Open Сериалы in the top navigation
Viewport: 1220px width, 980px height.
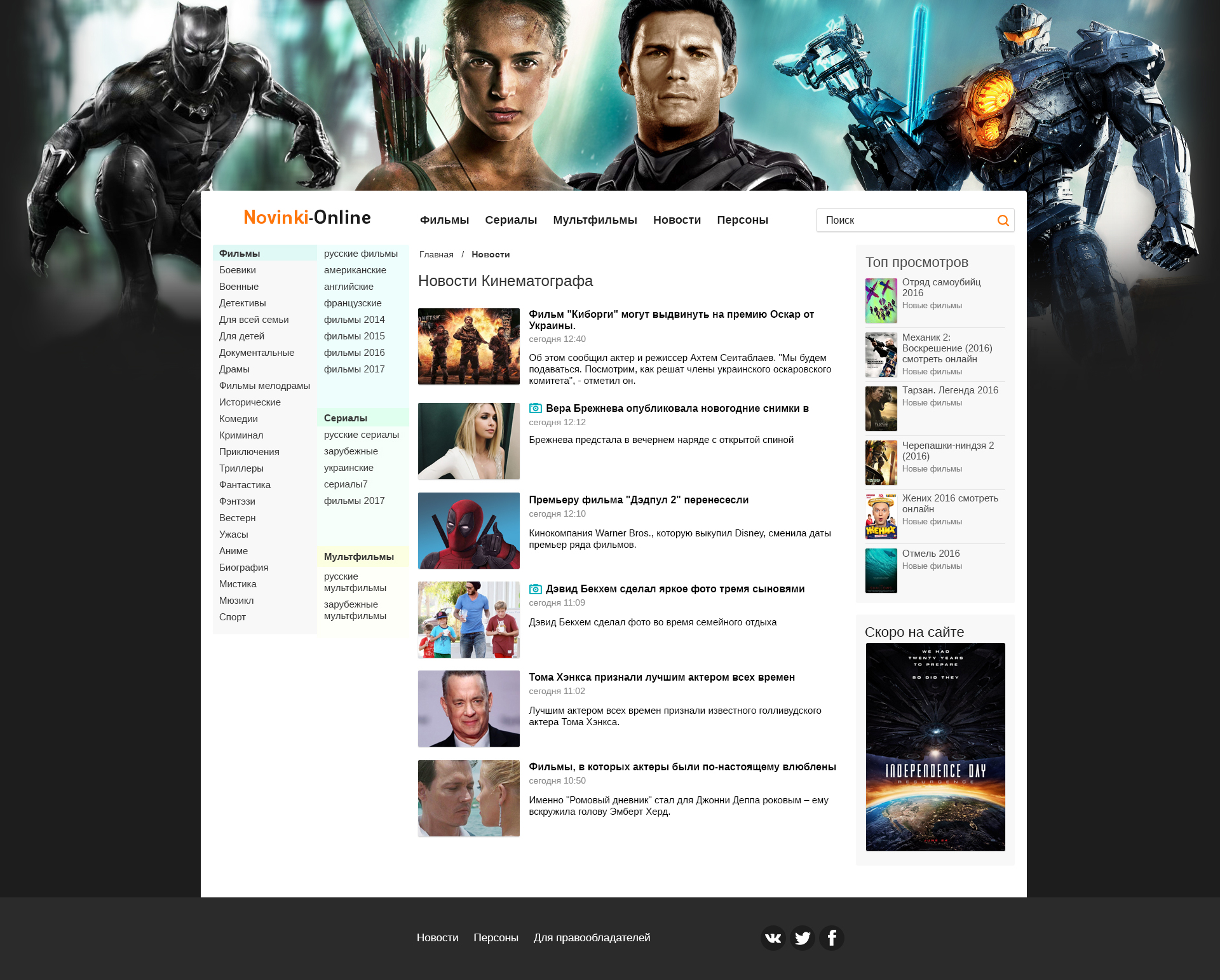(x=510, y=220)
